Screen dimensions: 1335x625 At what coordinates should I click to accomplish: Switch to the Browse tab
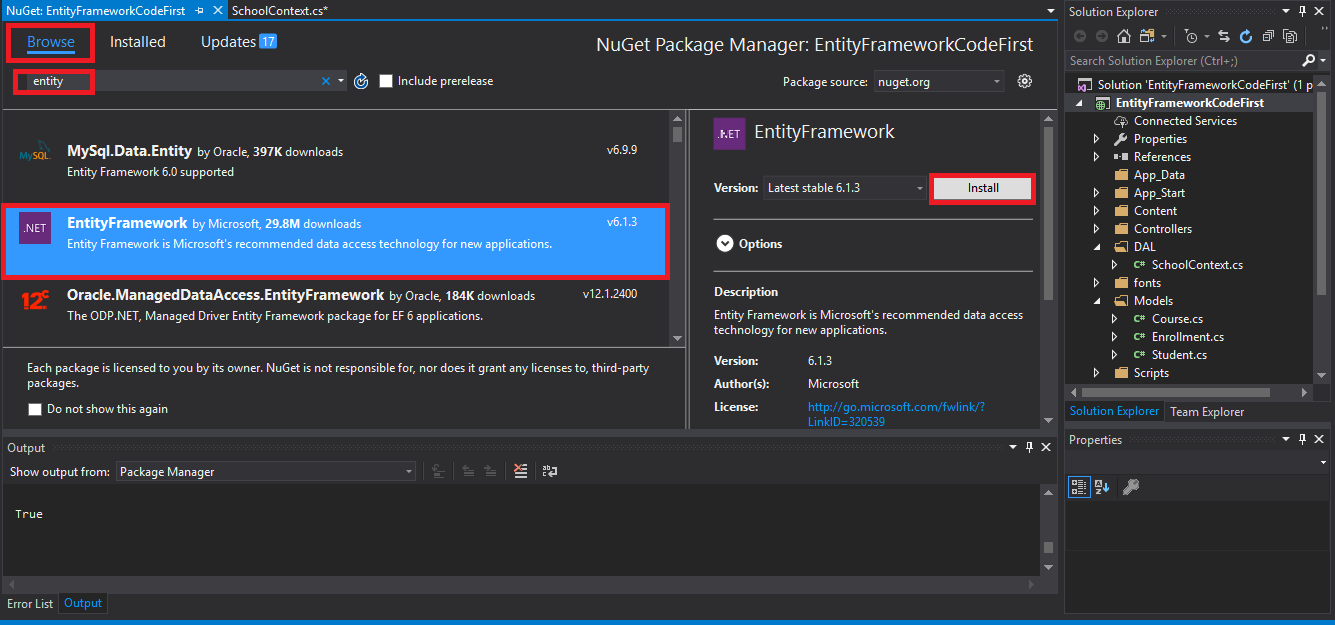point(51,42)
